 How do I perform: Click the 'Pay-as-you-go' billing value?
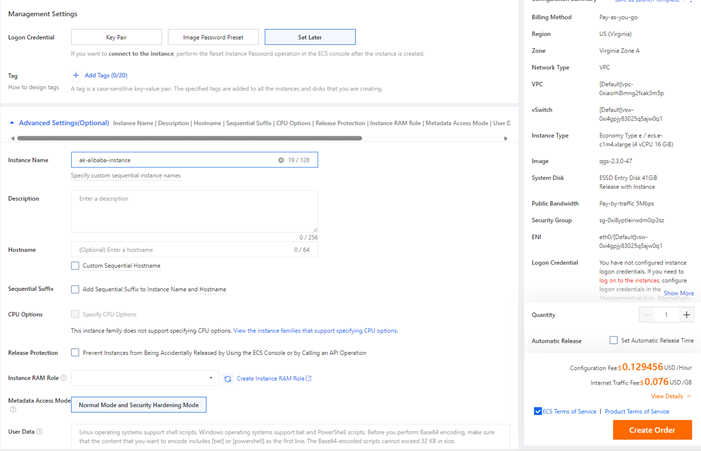click(618, 17)
